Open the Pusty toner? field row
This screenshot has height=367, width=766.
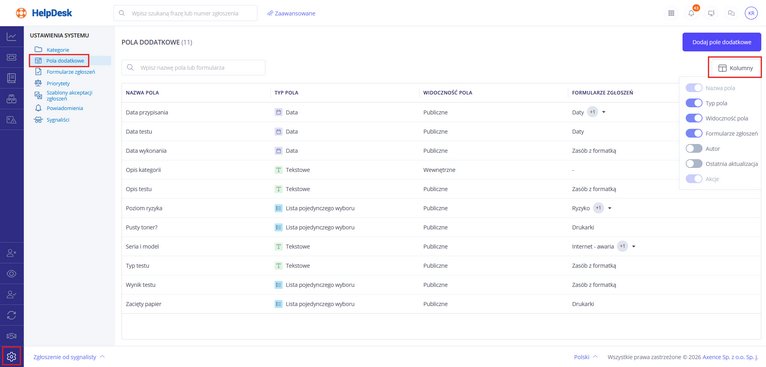[441, 227]
